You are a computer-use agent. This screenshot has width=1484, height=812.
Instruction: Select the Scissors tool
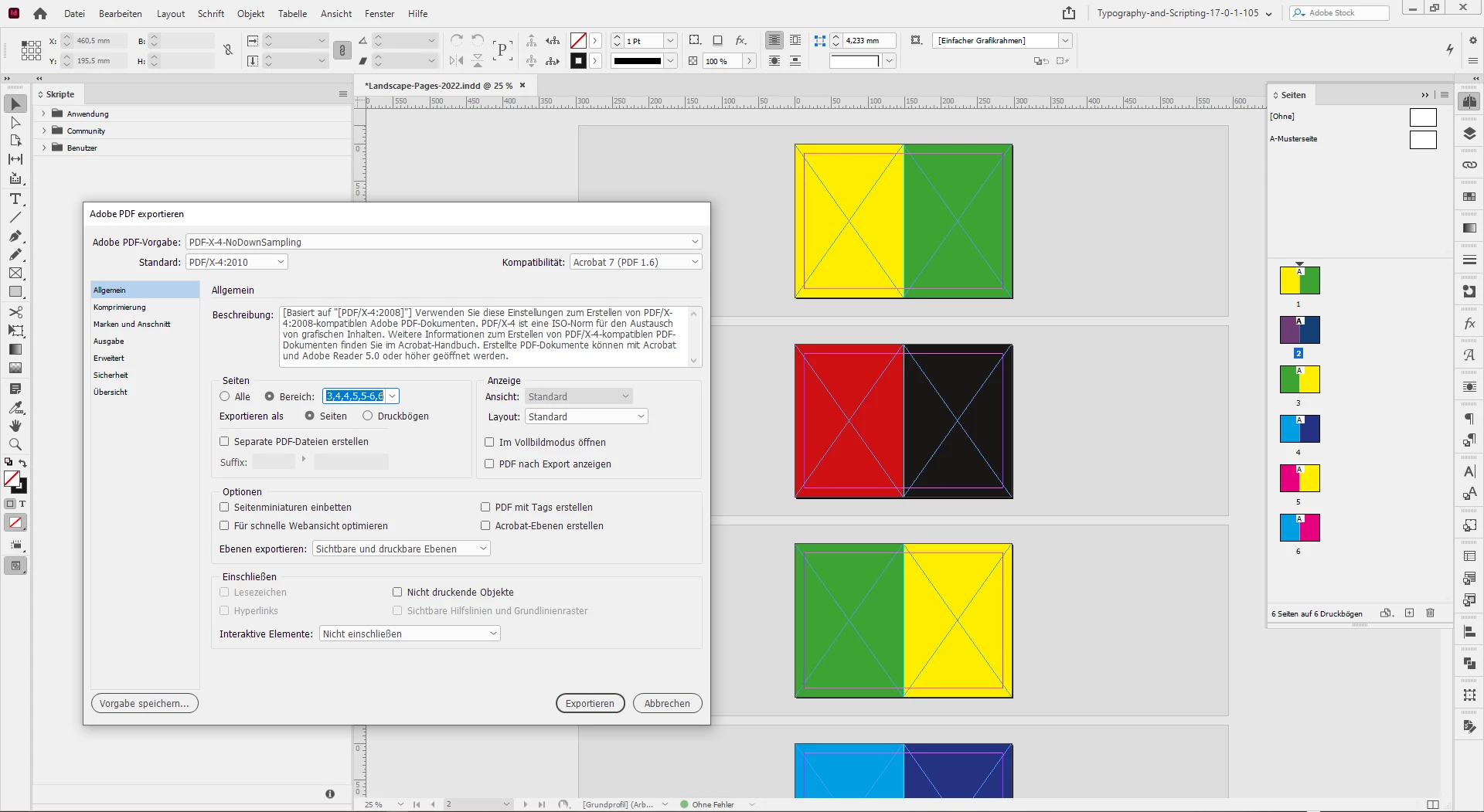pos(15,312)
